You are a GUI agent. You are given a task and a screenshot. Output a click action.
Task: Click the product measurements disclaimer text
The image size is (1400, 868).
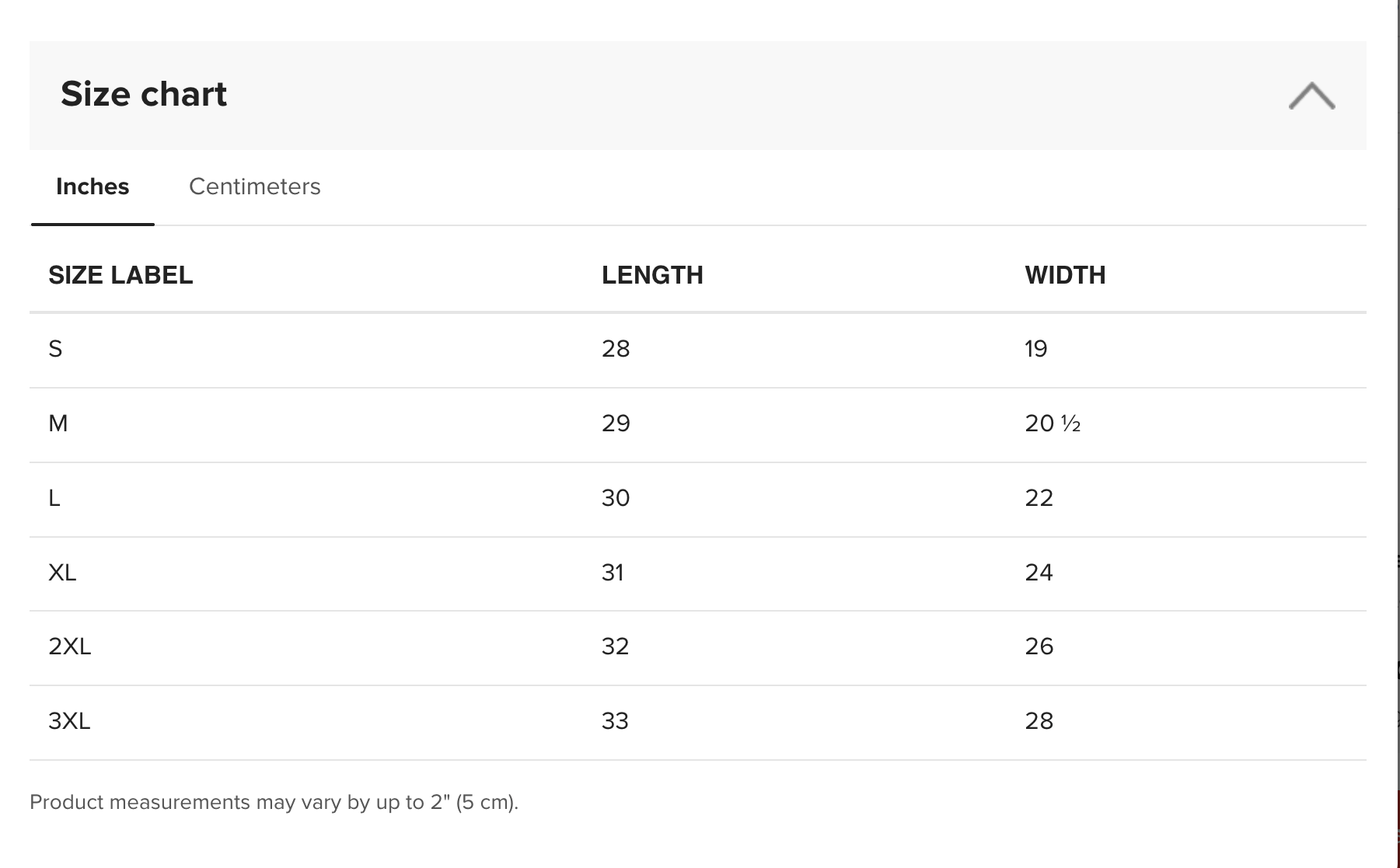coord(274,802)
